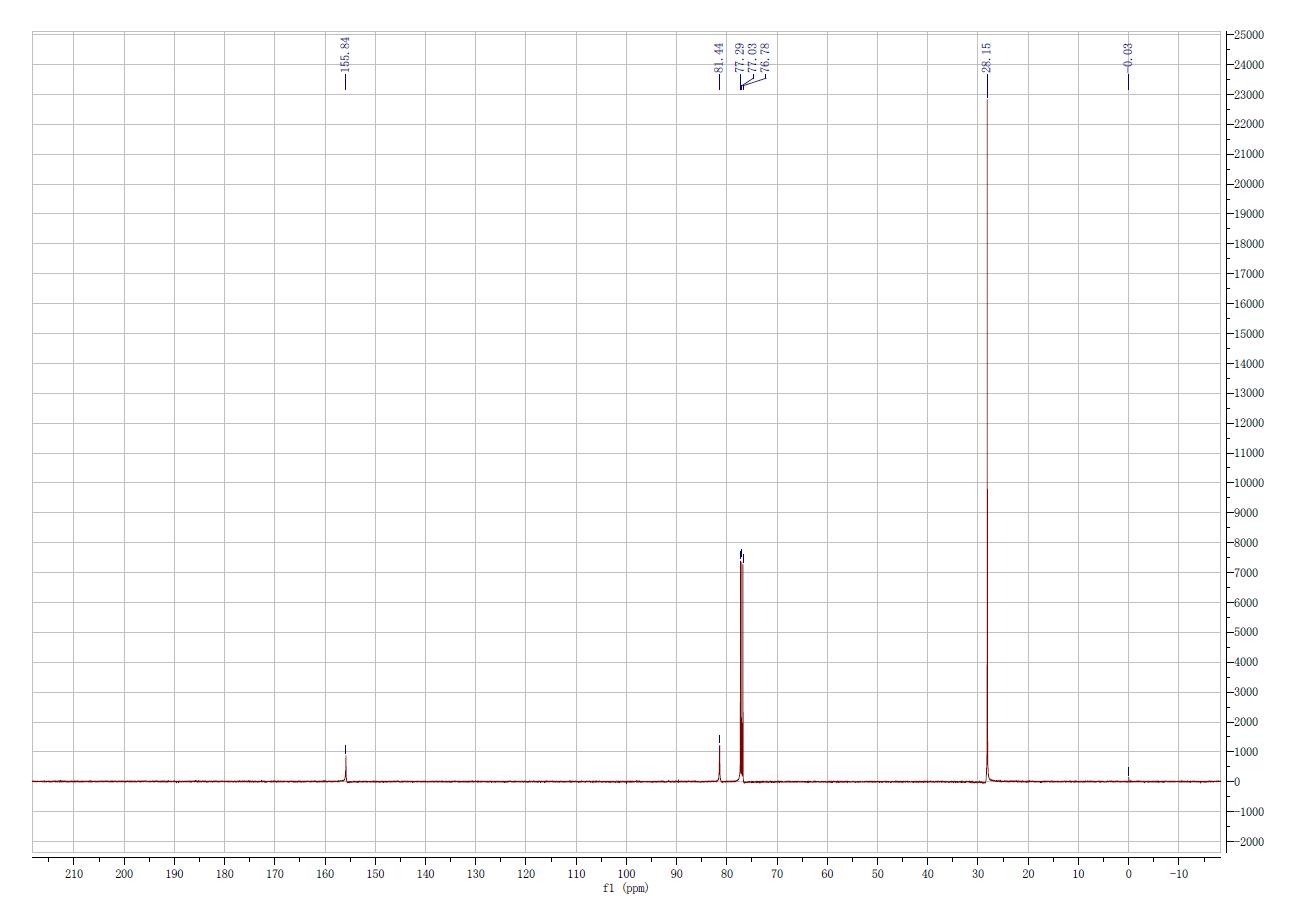1301x908 pixels.
Task: Click the 77.29 peak label
Action: tap(739, 58)
